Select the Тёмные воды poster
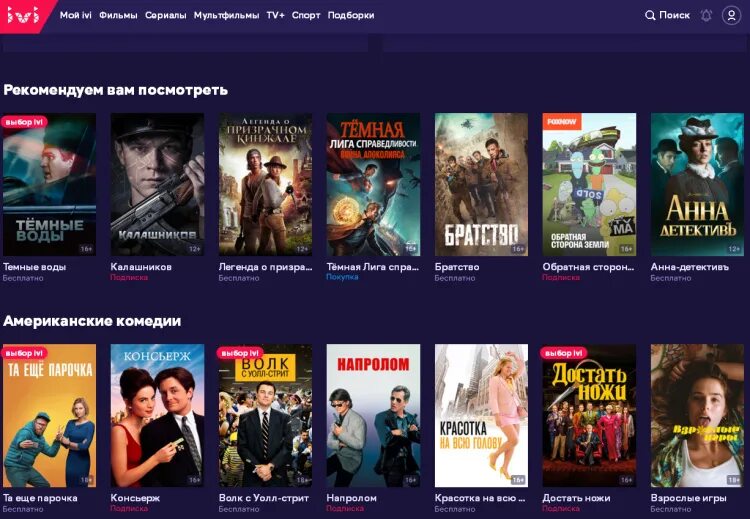The width and height of the screenshot is (750, 519). pos(49,184)
